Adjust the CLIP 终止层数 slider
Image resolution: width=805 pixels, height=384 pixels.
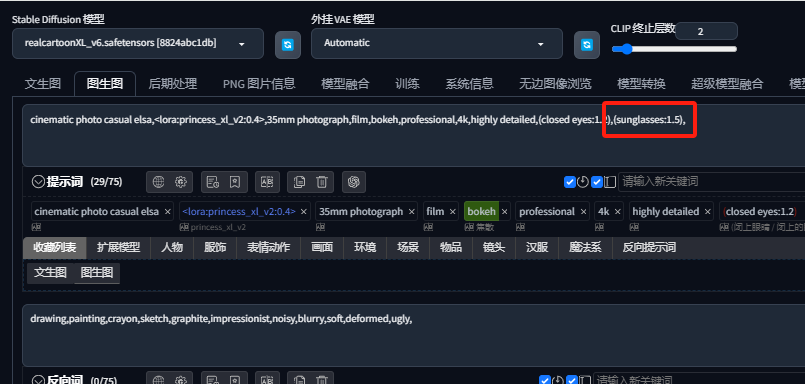tap(674, 49)
